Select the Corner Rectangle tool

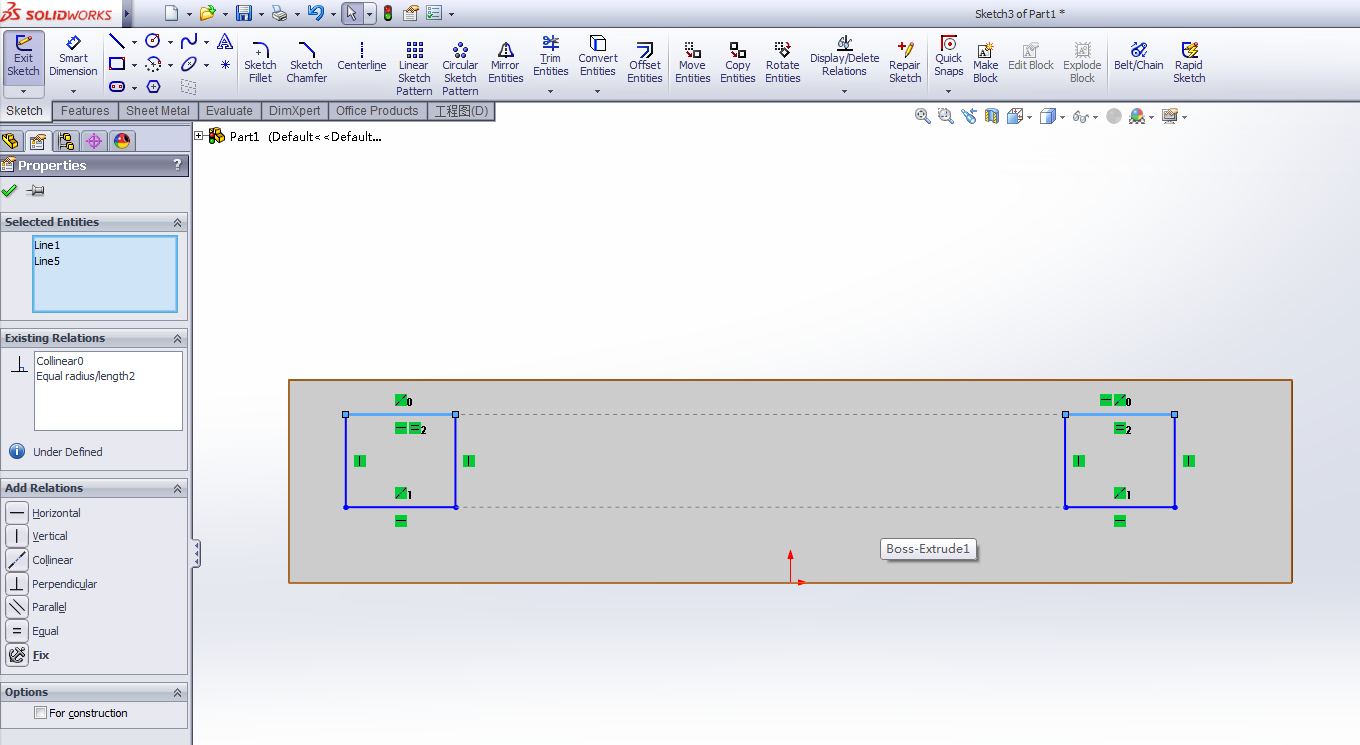coord(117,64)
